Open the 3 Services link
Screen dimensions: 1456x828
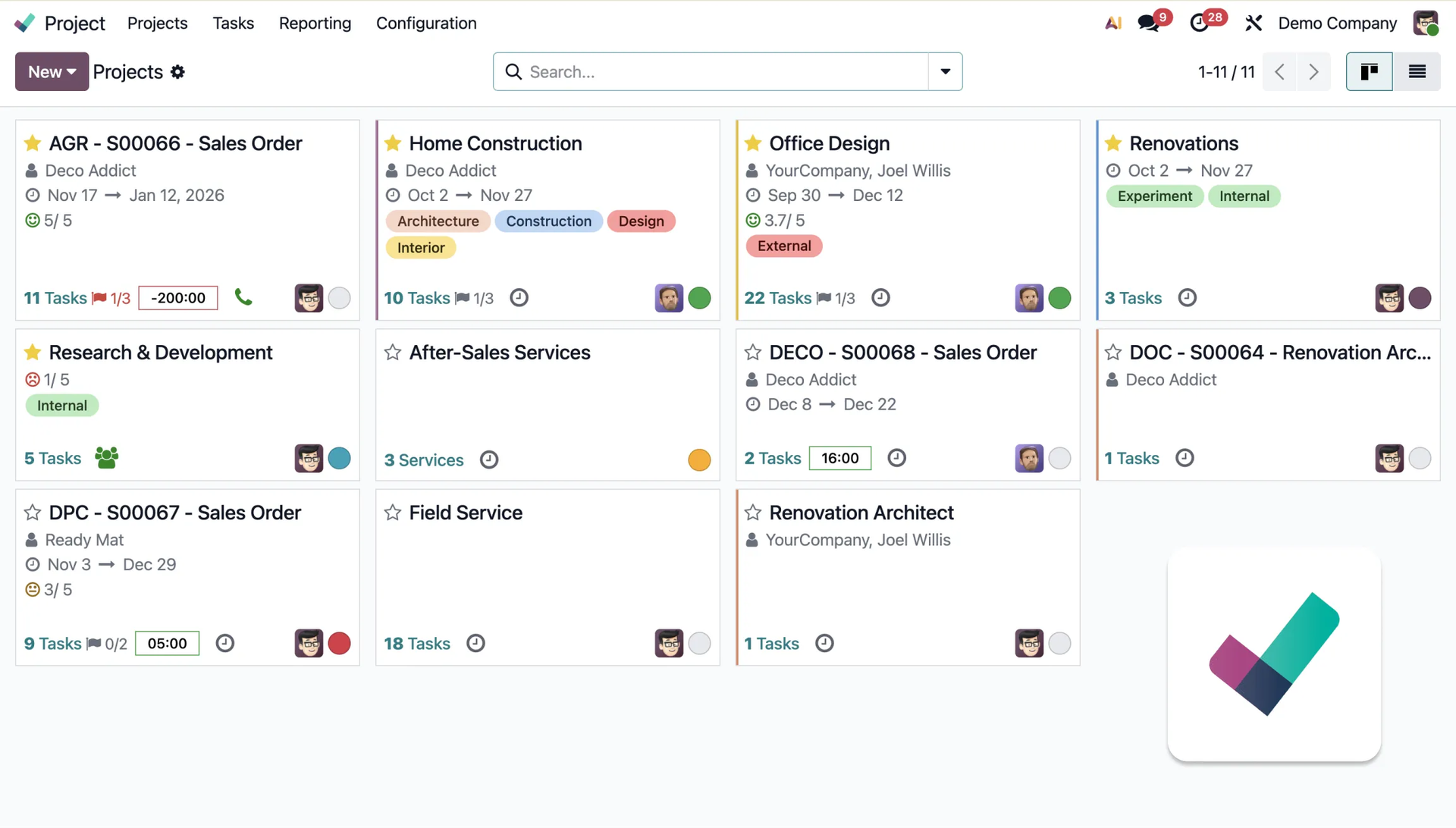pyautogui.click(x=424, y=459)
